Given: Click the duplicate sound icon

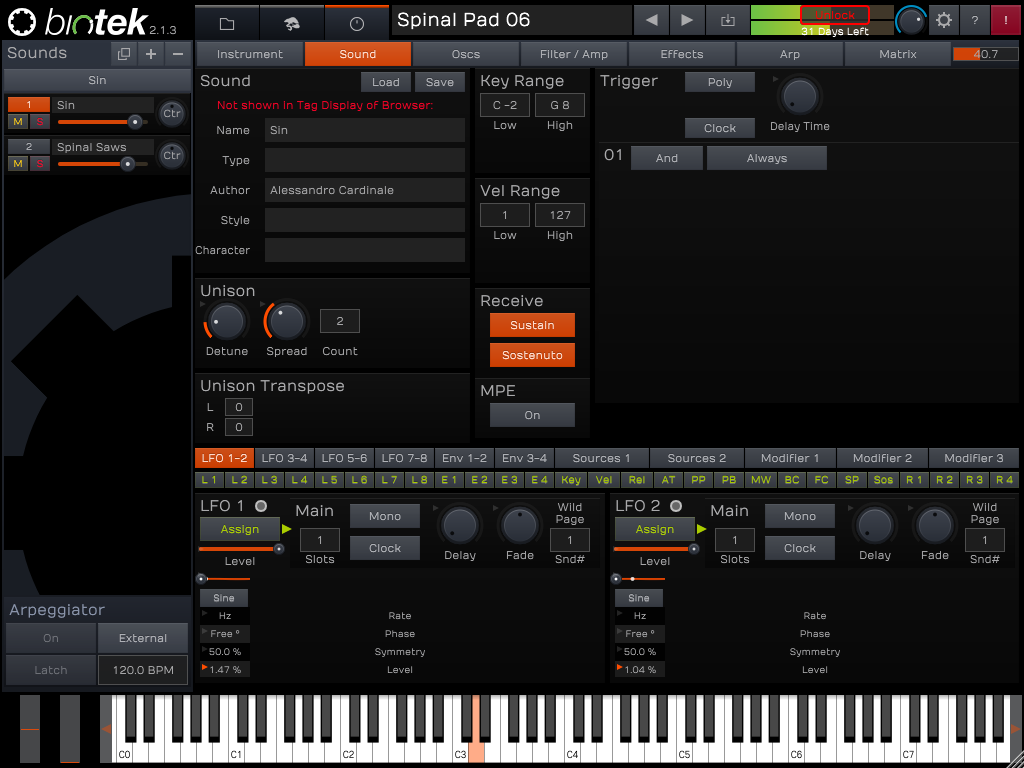Looking at the screenshot, I should [123, 54].
